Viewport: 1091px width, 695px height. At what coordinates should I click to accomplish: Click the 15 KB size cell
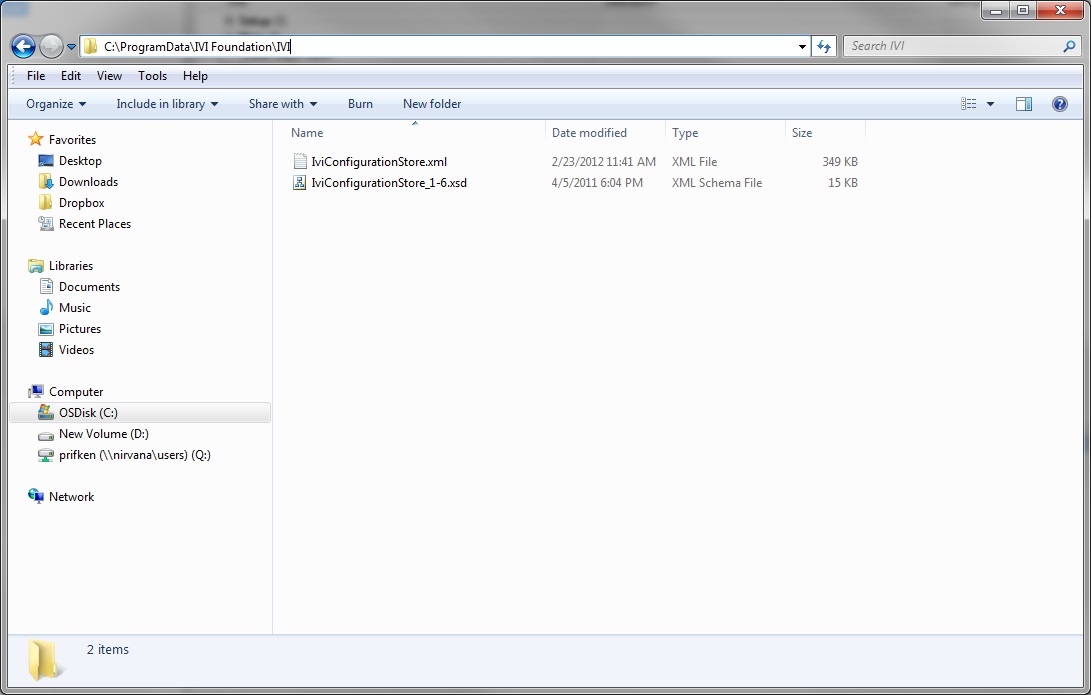click(843, 183)
